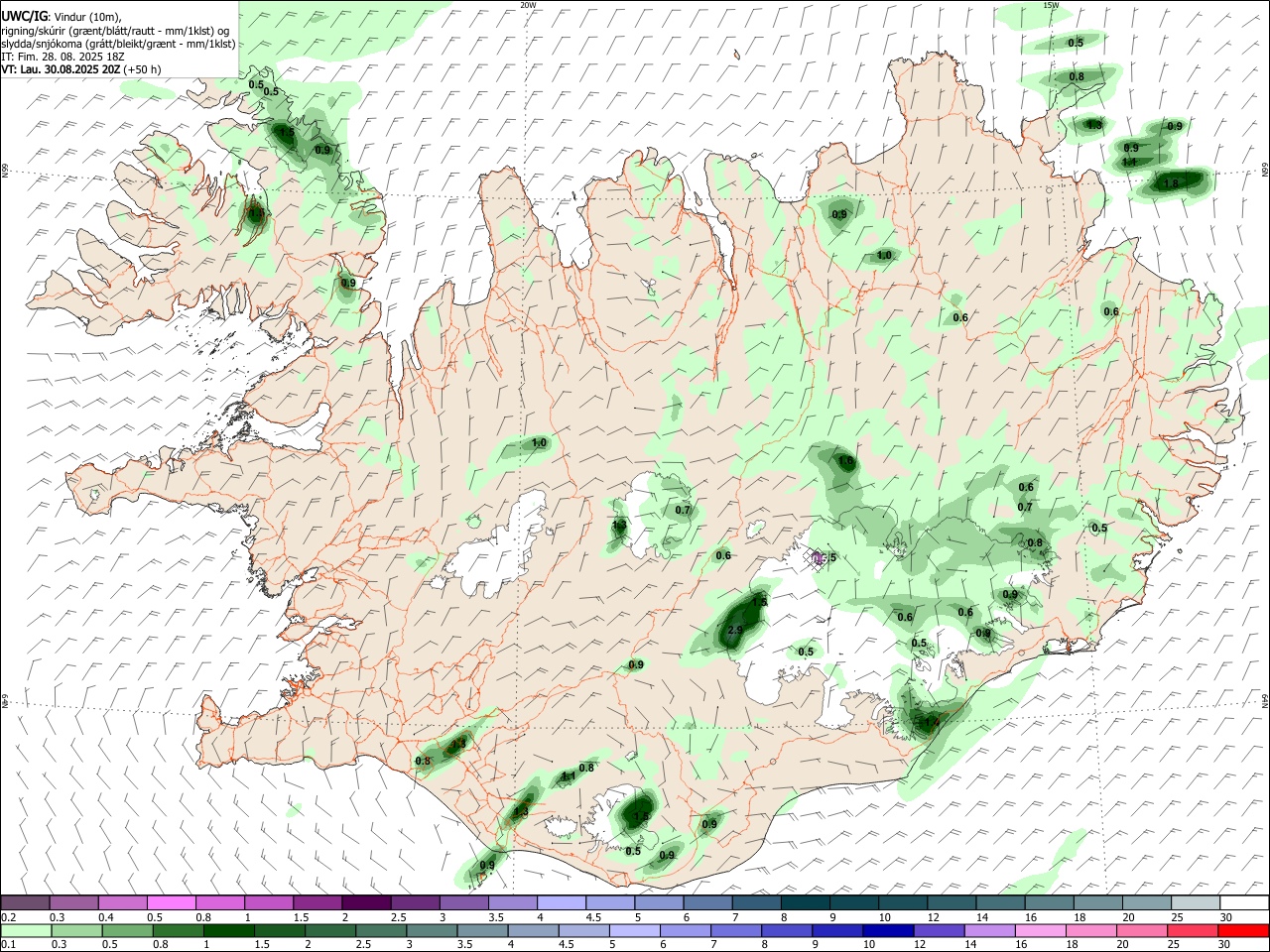Image resolution: width=1270 pixels, height=952 pixels.
Task: Select the dark mauve swatch labelled 0.2
Action: click(x=26, y=903)
